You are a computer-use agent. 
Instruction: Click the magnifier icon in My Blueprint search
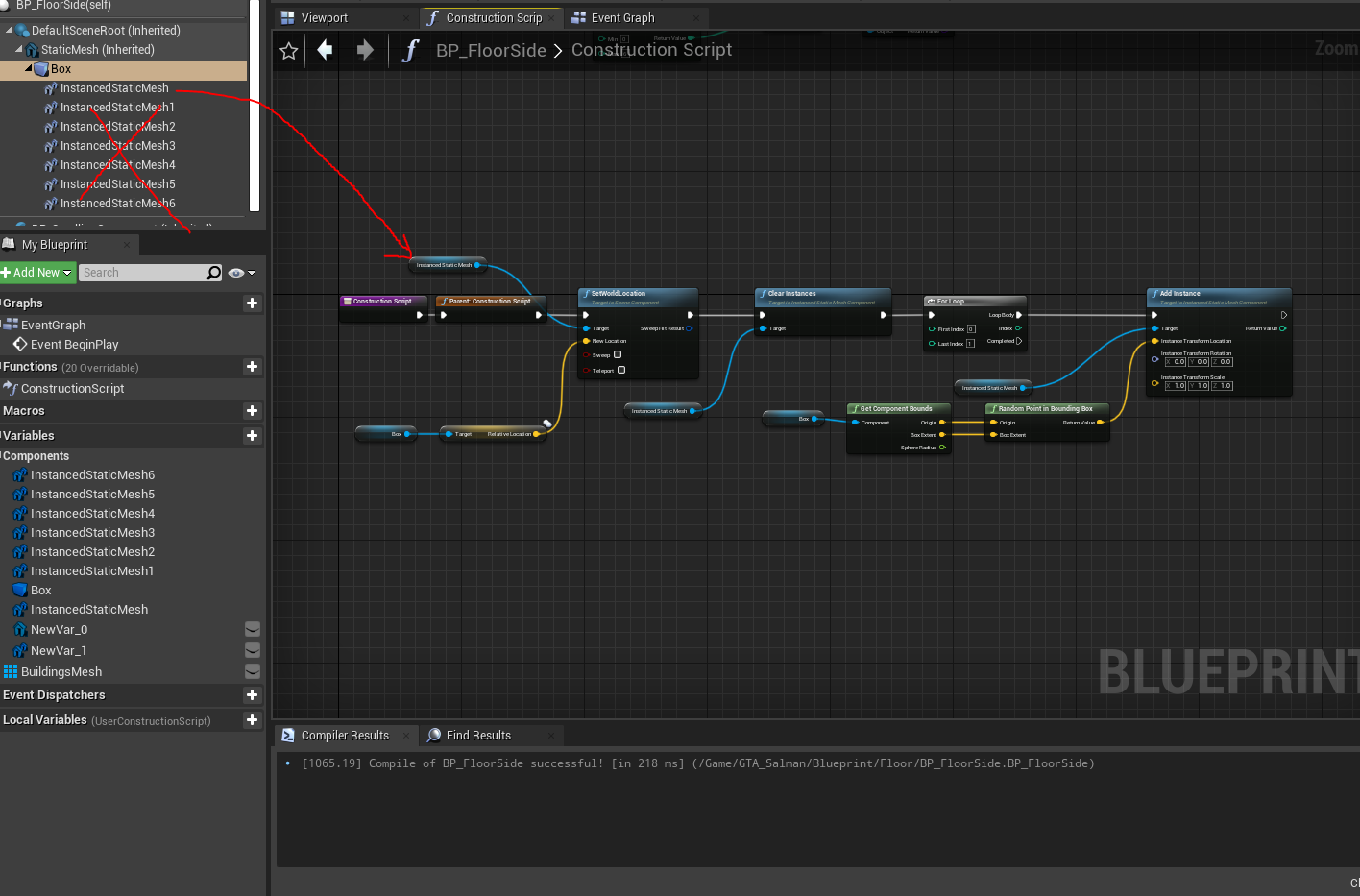tap(213, 273)
